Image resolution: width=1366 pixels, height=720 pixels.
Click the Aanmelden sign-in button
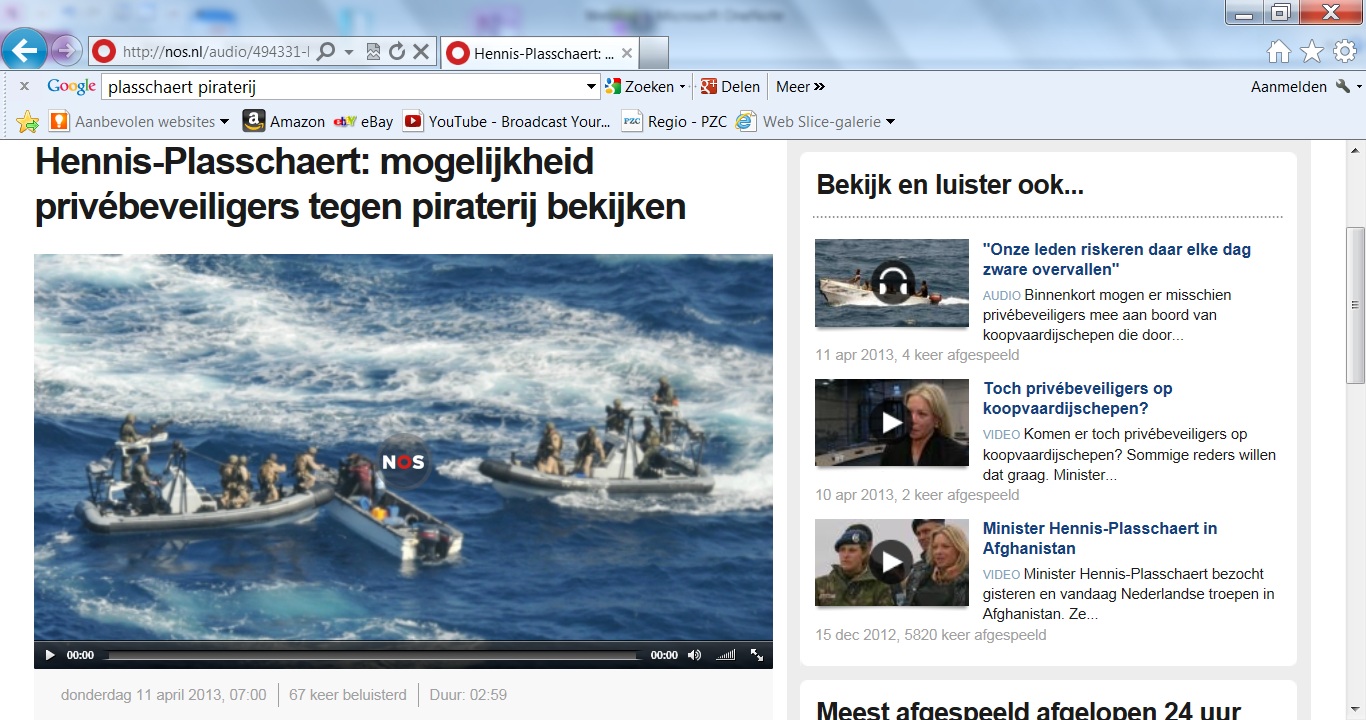point(1288,87)
